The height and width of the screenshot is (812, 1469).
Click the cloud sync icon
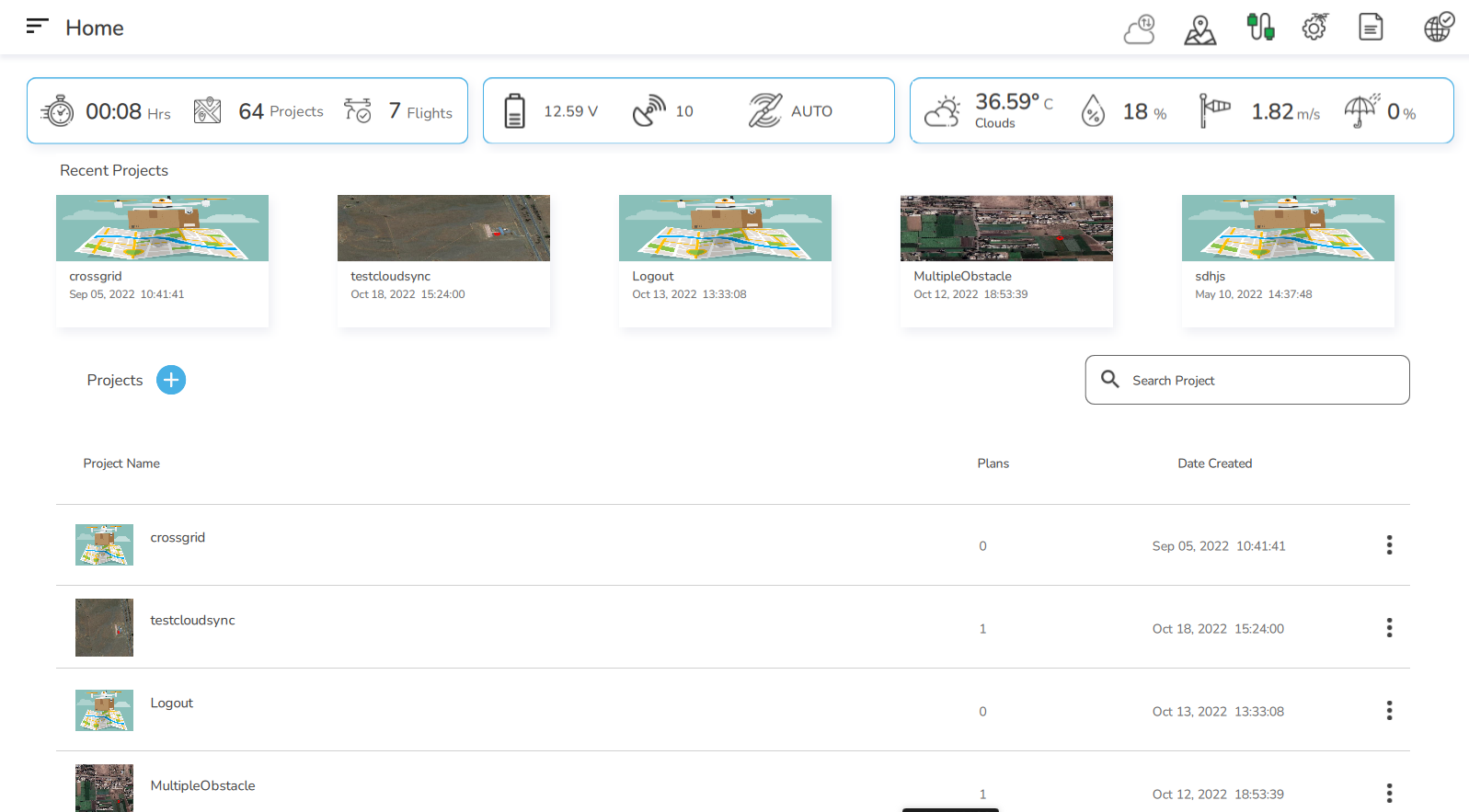[1139, 29]
